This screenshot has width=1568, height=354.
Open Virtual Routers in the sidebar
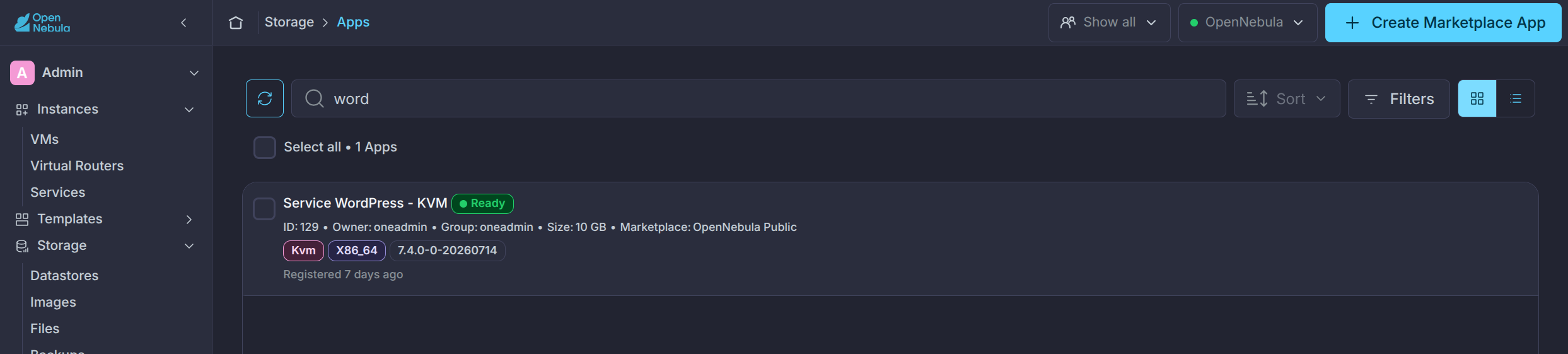click(77, 166)
